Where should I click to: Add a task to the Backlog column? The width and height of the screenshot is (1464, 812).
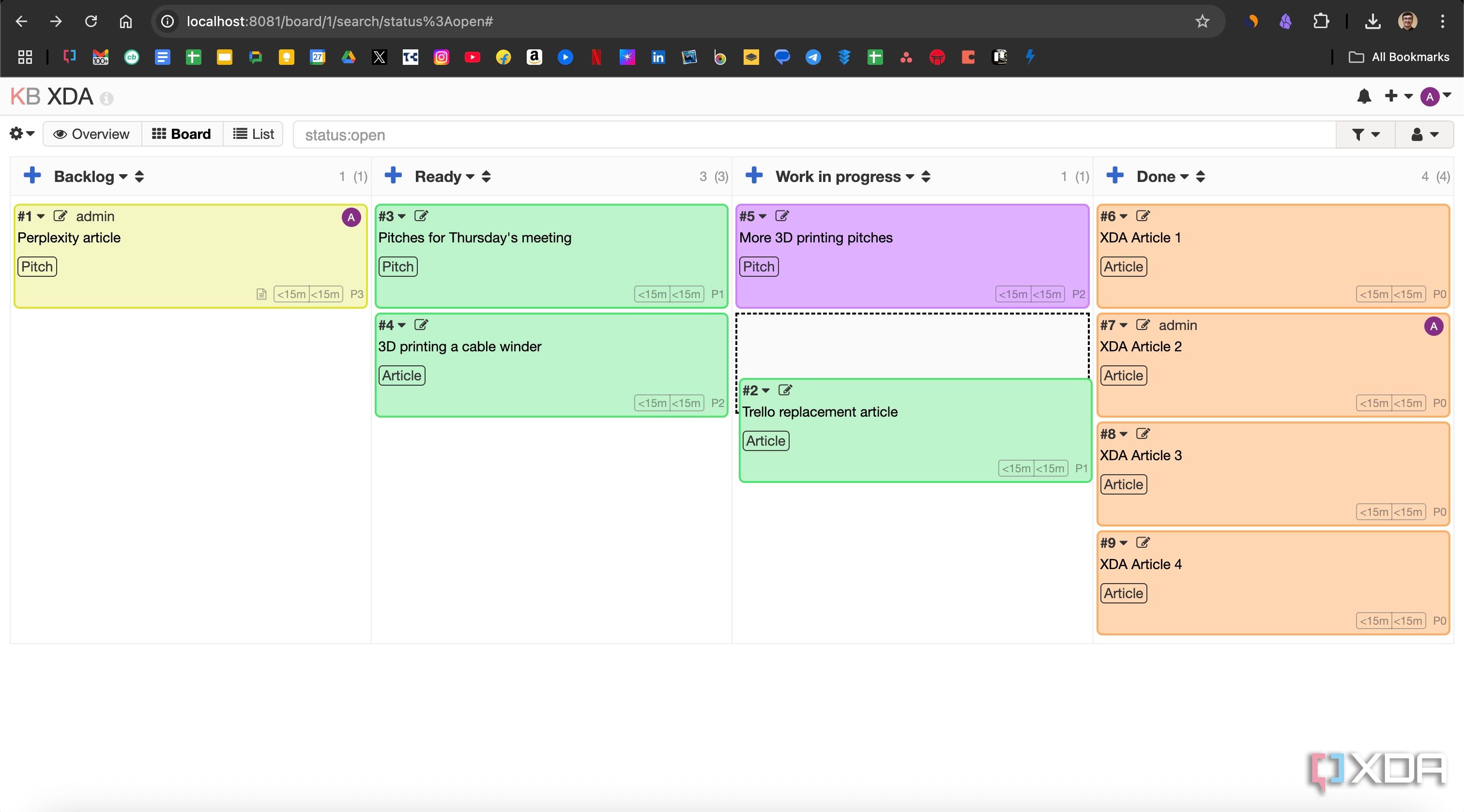pos(32,176)
